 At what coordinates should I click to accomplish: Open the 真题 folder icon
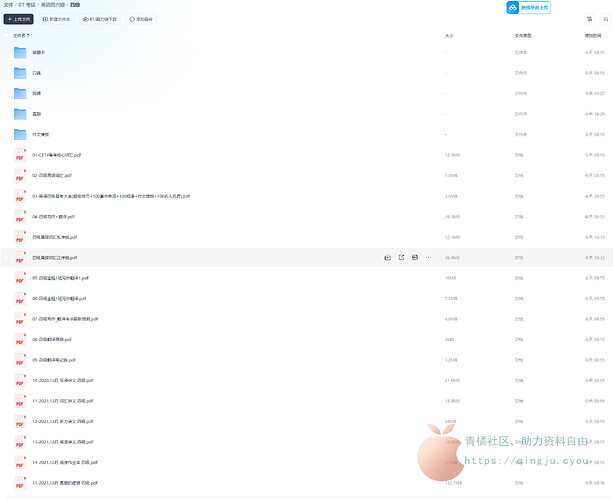(x=20, y=114)
